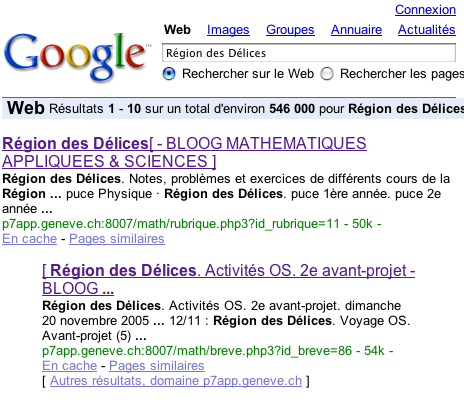Open the second result's En cache link

[x=70, y=366]
